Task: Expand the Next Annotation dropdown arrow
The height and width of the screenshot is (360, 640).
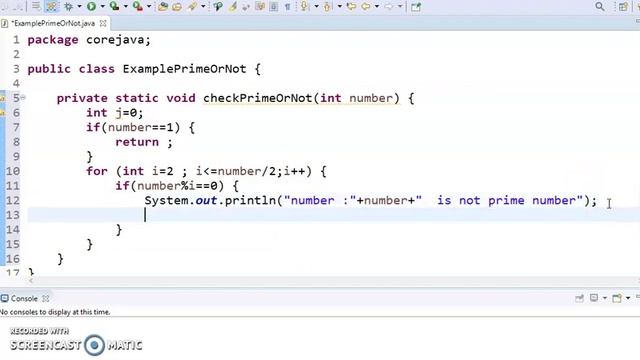Action: pos(316,6)
